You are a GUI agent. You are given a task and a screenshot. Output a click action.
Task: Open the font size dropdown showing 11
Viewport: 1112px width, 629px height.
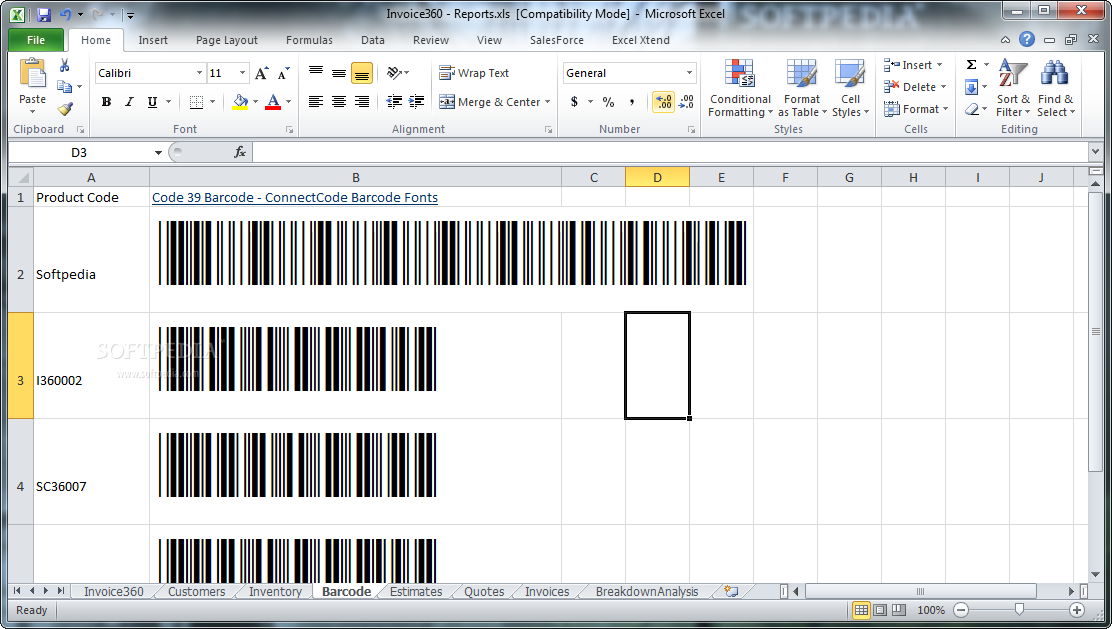242,73
